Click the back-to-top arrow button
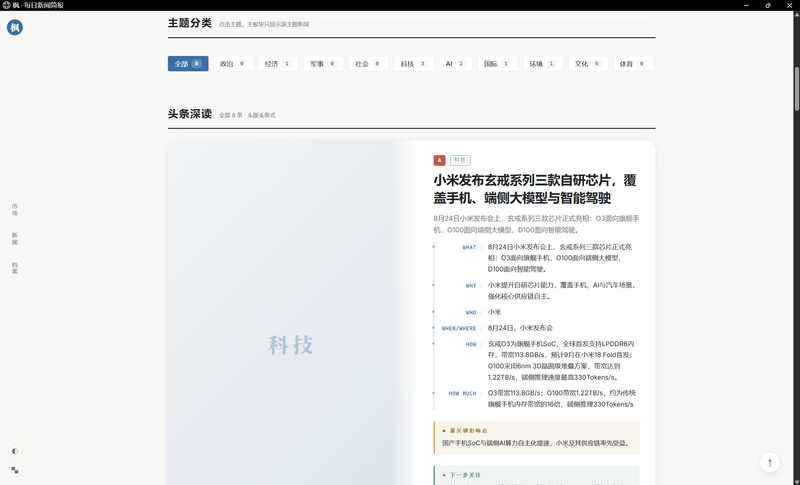The height and width of the screenshot is (485, 800). click(x=769, y=463)
